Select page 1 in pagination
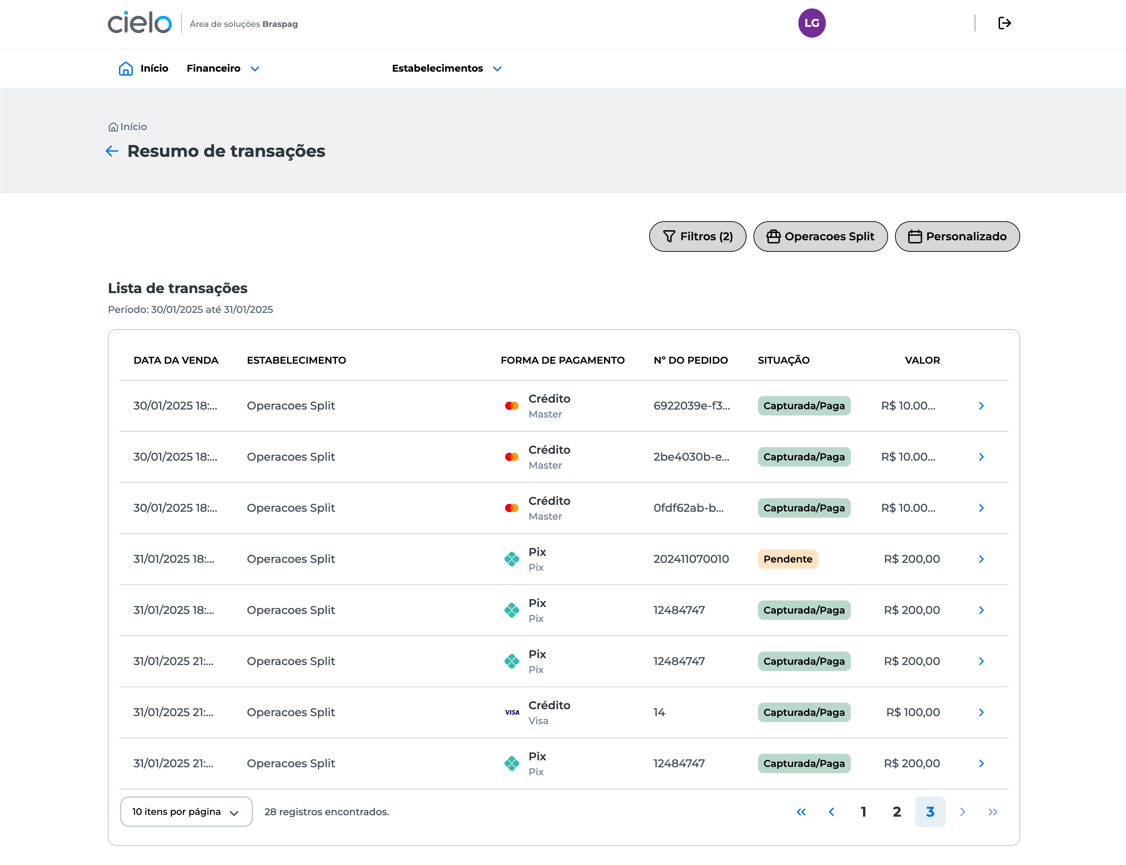Viewport: 1126px width, 865px height. (863, 812)
